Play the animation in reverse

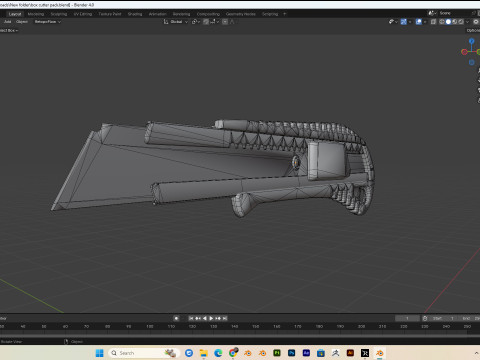click(x=205, y=318)
